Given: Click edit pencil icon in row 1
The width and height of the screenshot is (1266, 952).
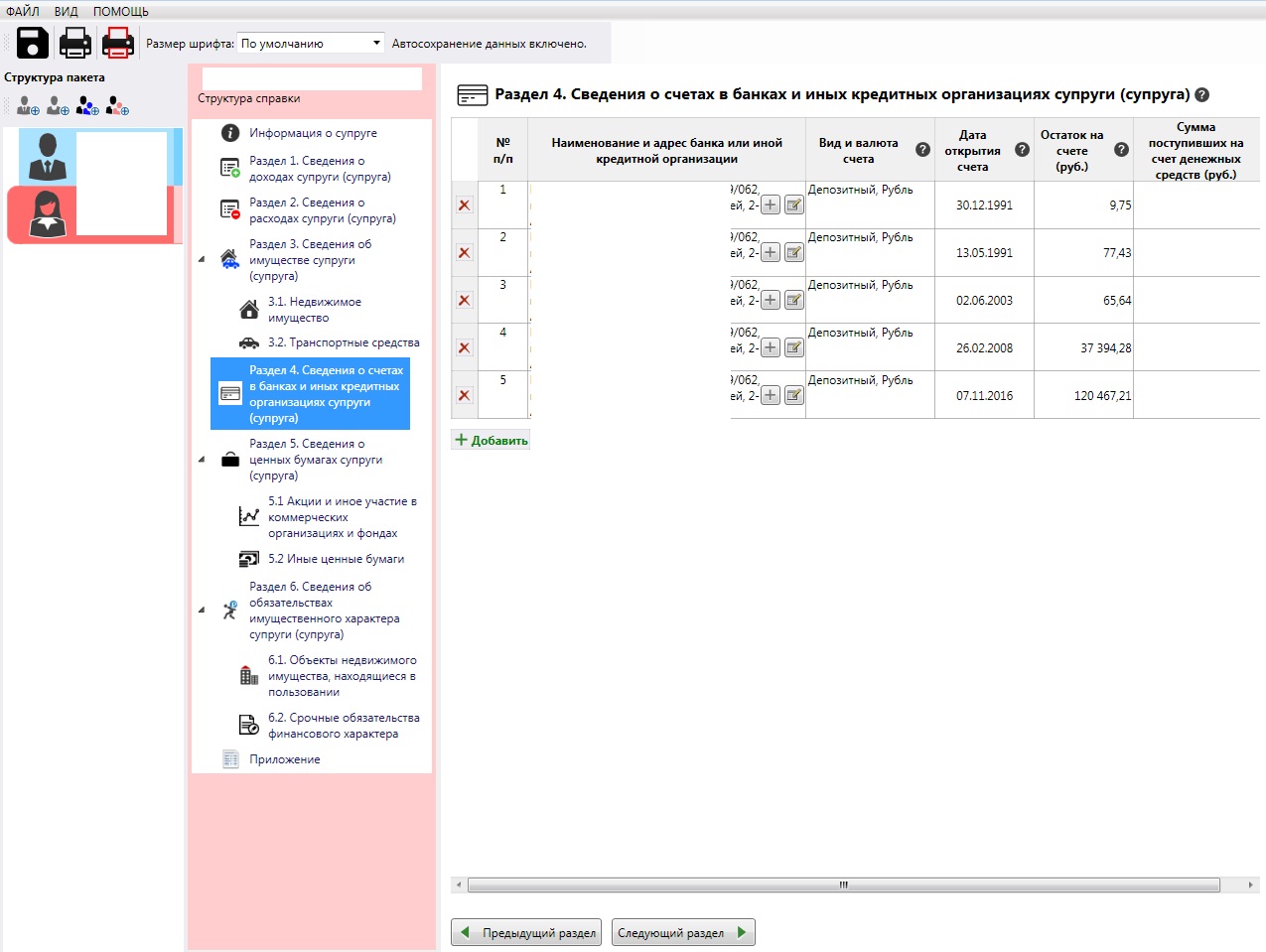Looking at the screenshot, I should [794, 204].
